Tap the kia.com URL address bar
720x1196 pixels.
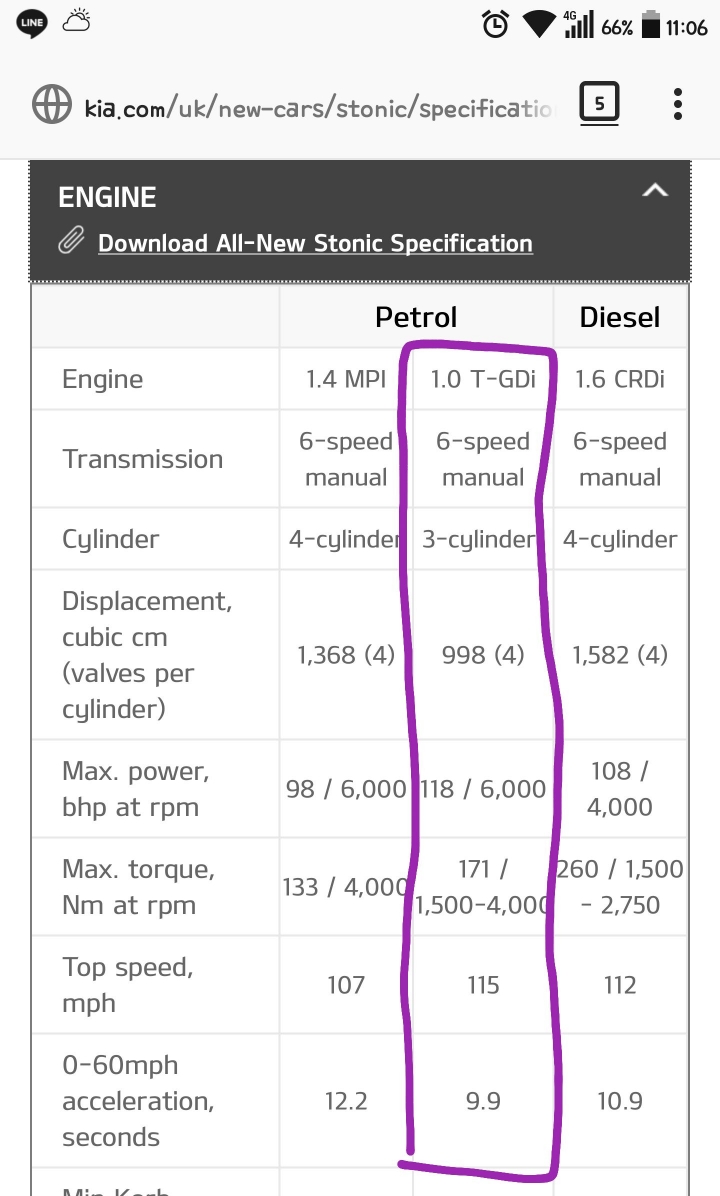coord(320,108)
